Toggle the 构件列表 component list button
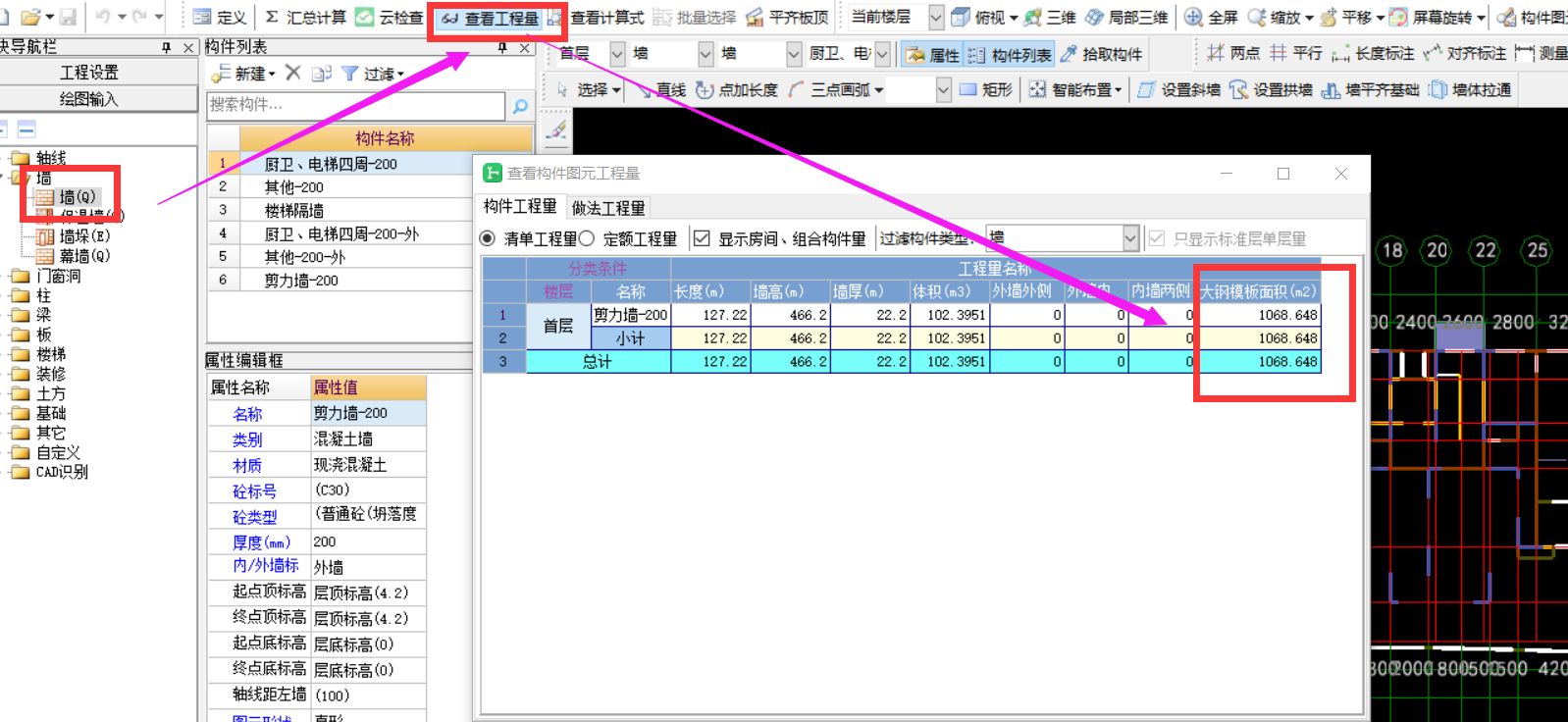The width and height of the screenshot is (1568, 722). pos(1010,55)
